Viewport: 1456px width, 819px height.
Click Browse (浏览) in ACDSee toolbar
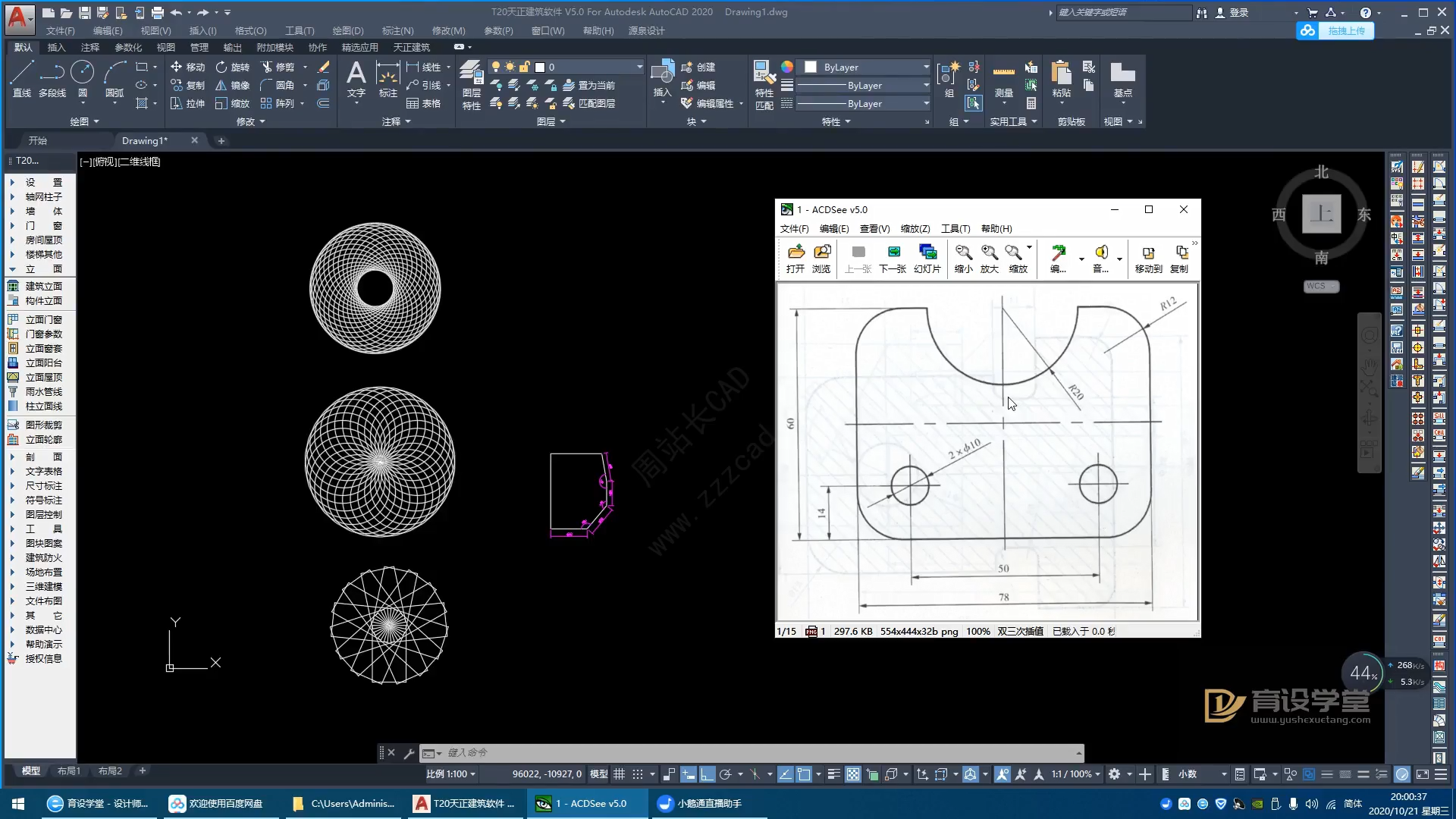[821, 259]
